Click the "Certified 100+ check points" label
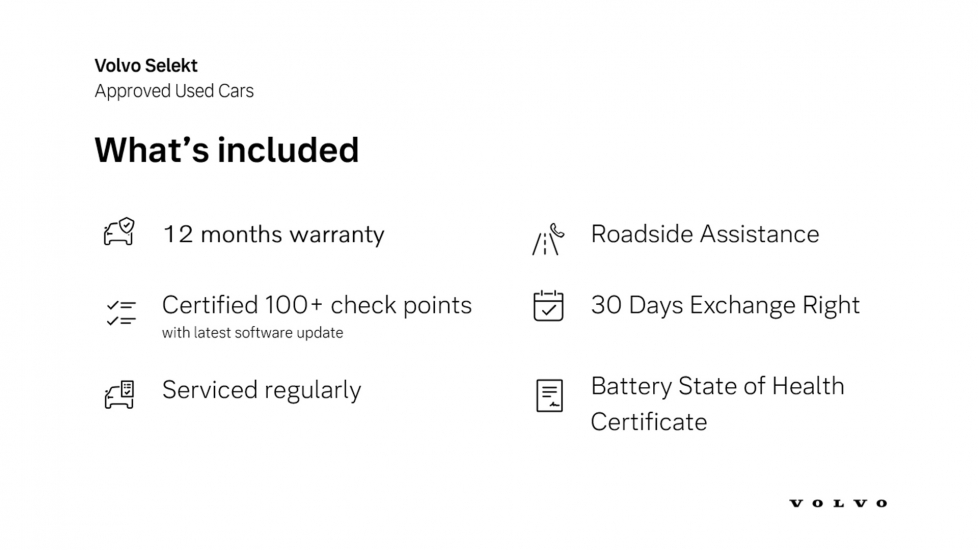Screen dimensions: 978x550 pyautogui.click(x=316, y=305)
